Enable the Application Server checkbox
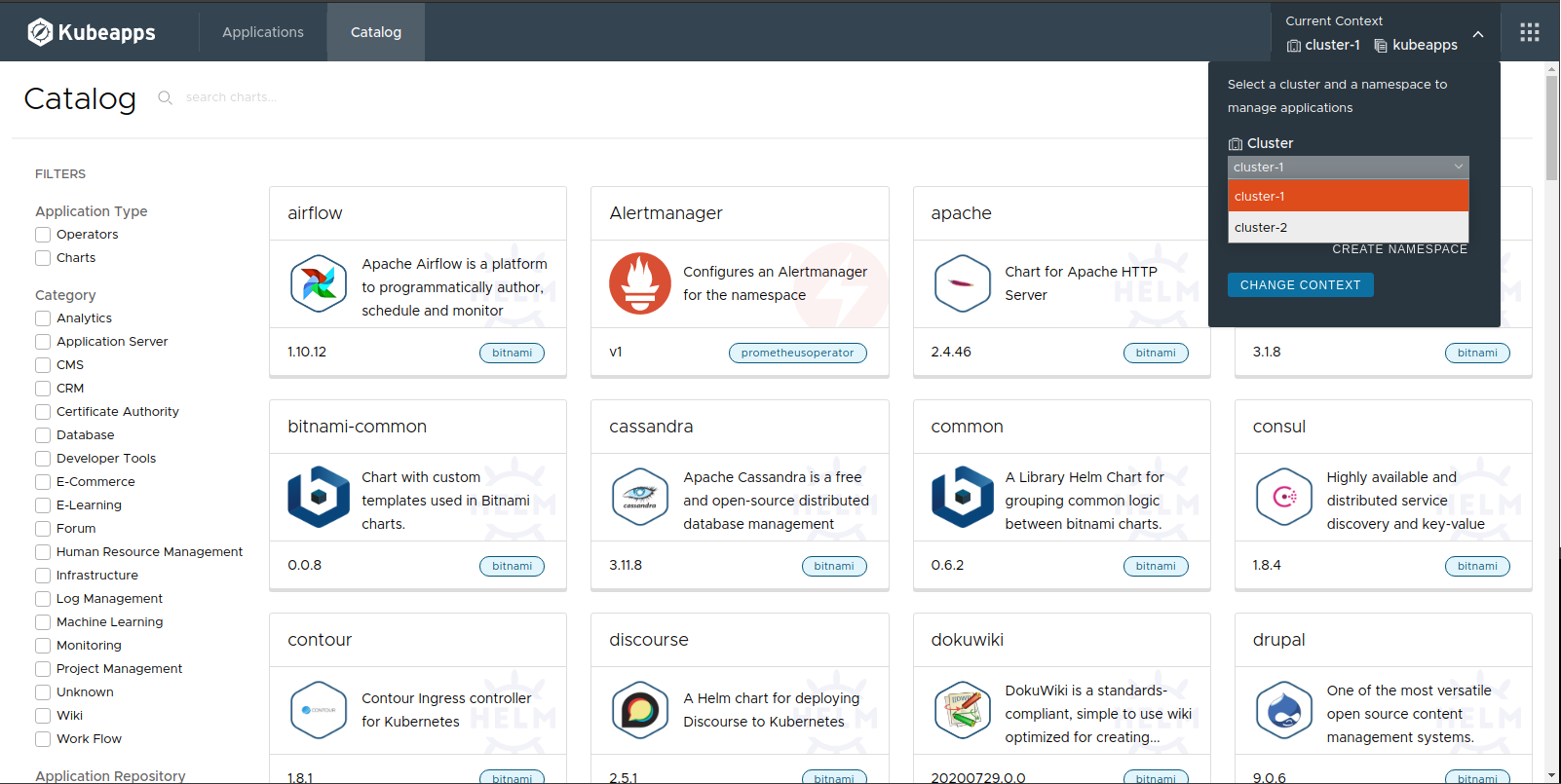The height and width of the screenshot is (784, 1561). point(43,342)
